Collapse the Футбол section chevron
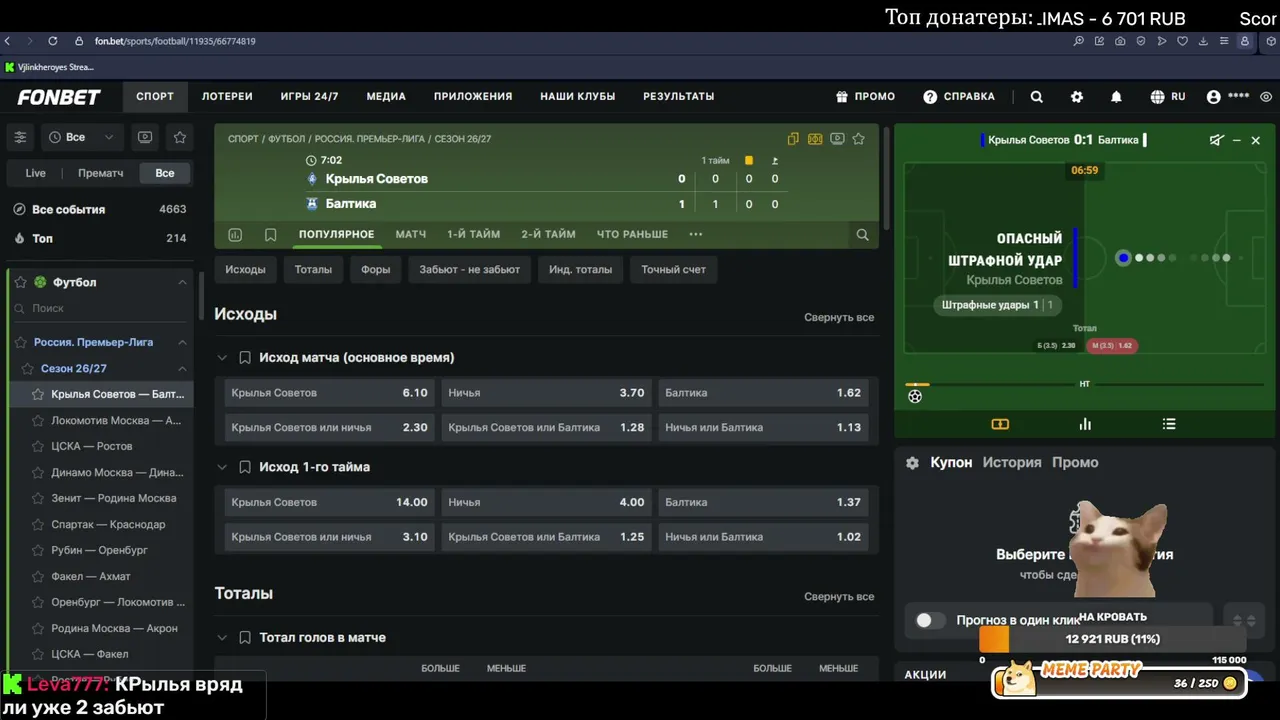This screenshot has height=720, width=1280. tap(182, 282)
